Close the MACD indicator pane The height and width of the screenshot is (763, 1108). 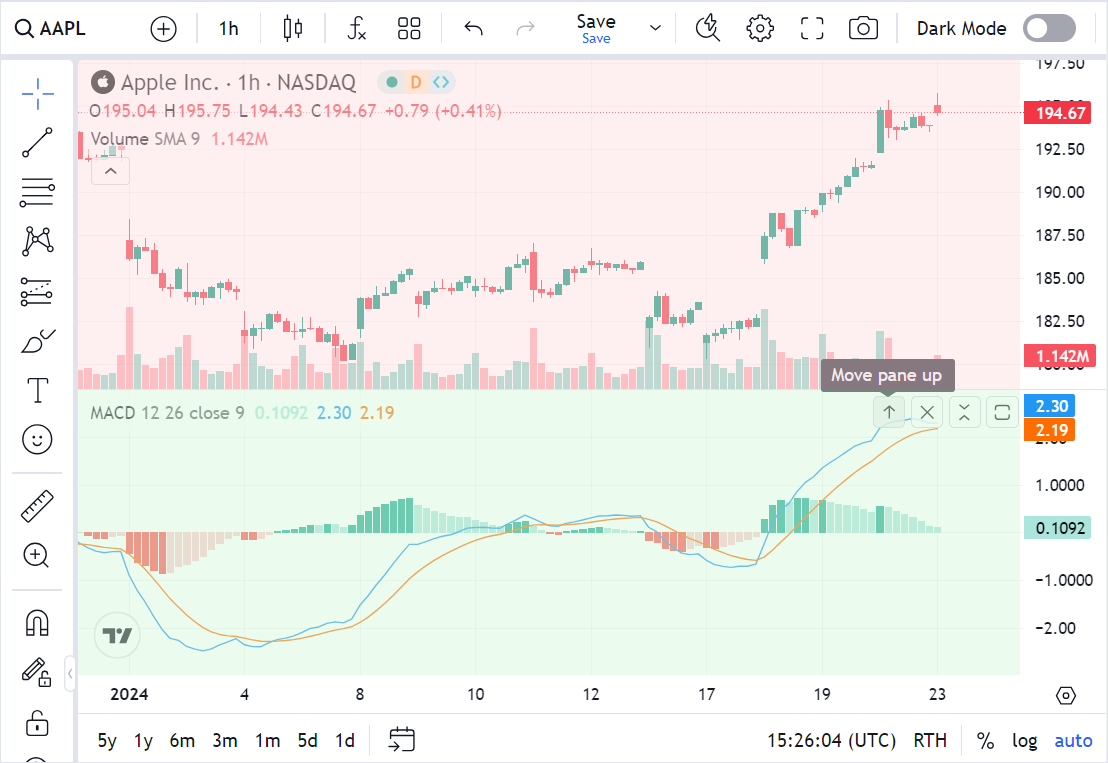click(926, 412)
